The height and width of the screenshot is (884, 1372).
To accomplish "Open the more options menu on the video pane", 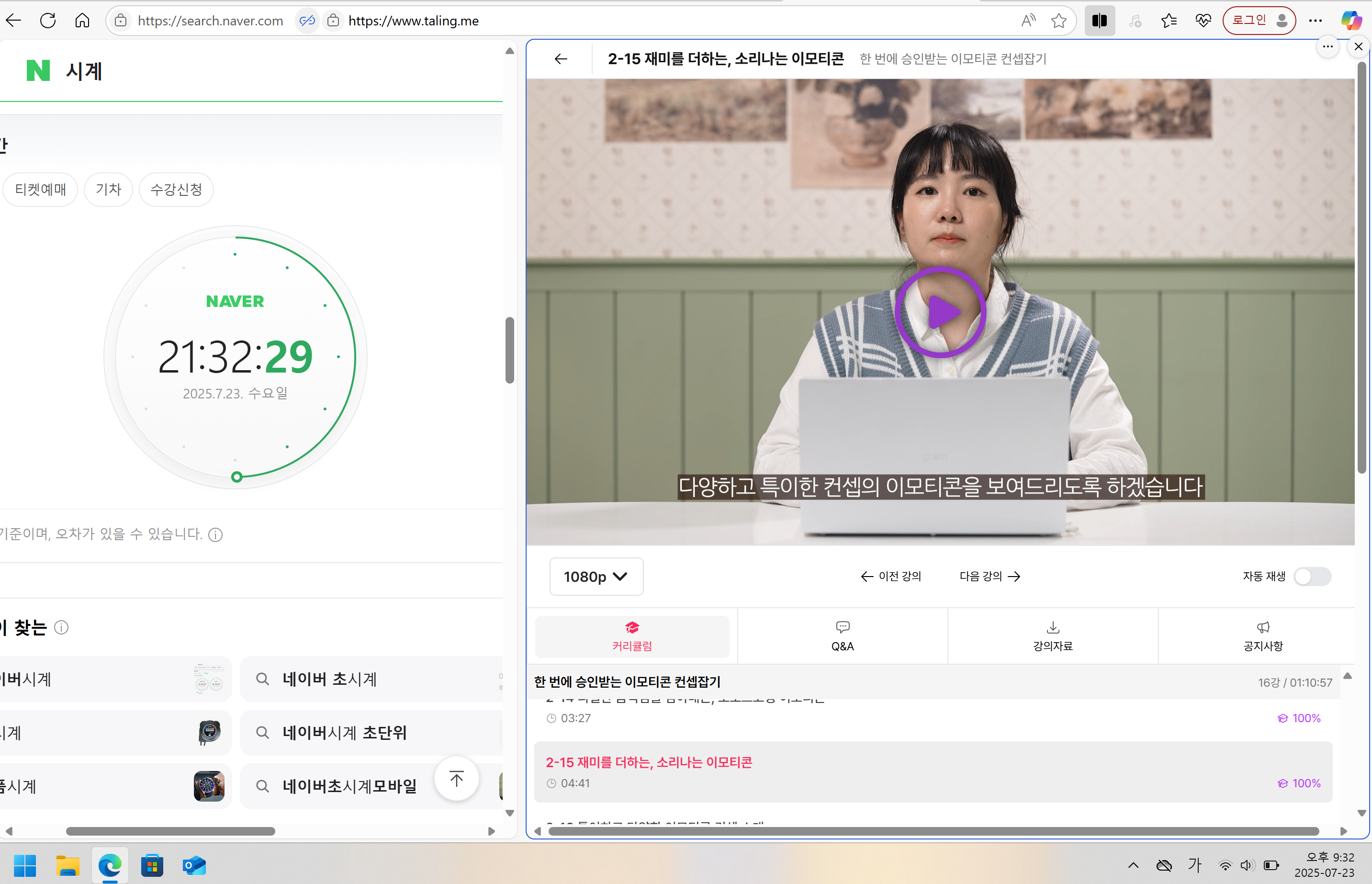I will coord(1327,47).
